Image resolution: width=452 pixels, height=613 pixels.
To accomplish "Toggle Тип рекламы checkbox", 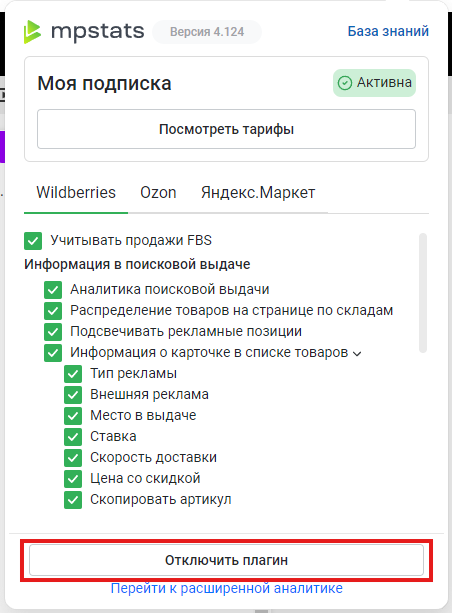I will click(x=73, y=374).
